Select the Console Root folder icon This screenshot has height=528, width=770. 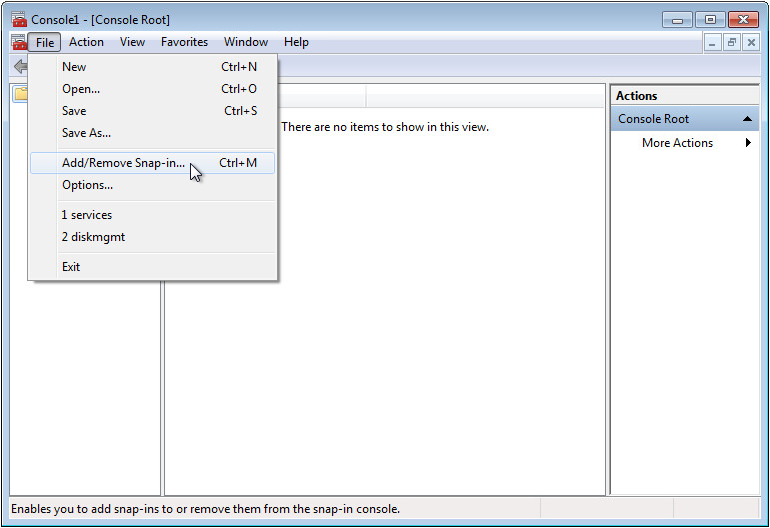click(21, 93)
